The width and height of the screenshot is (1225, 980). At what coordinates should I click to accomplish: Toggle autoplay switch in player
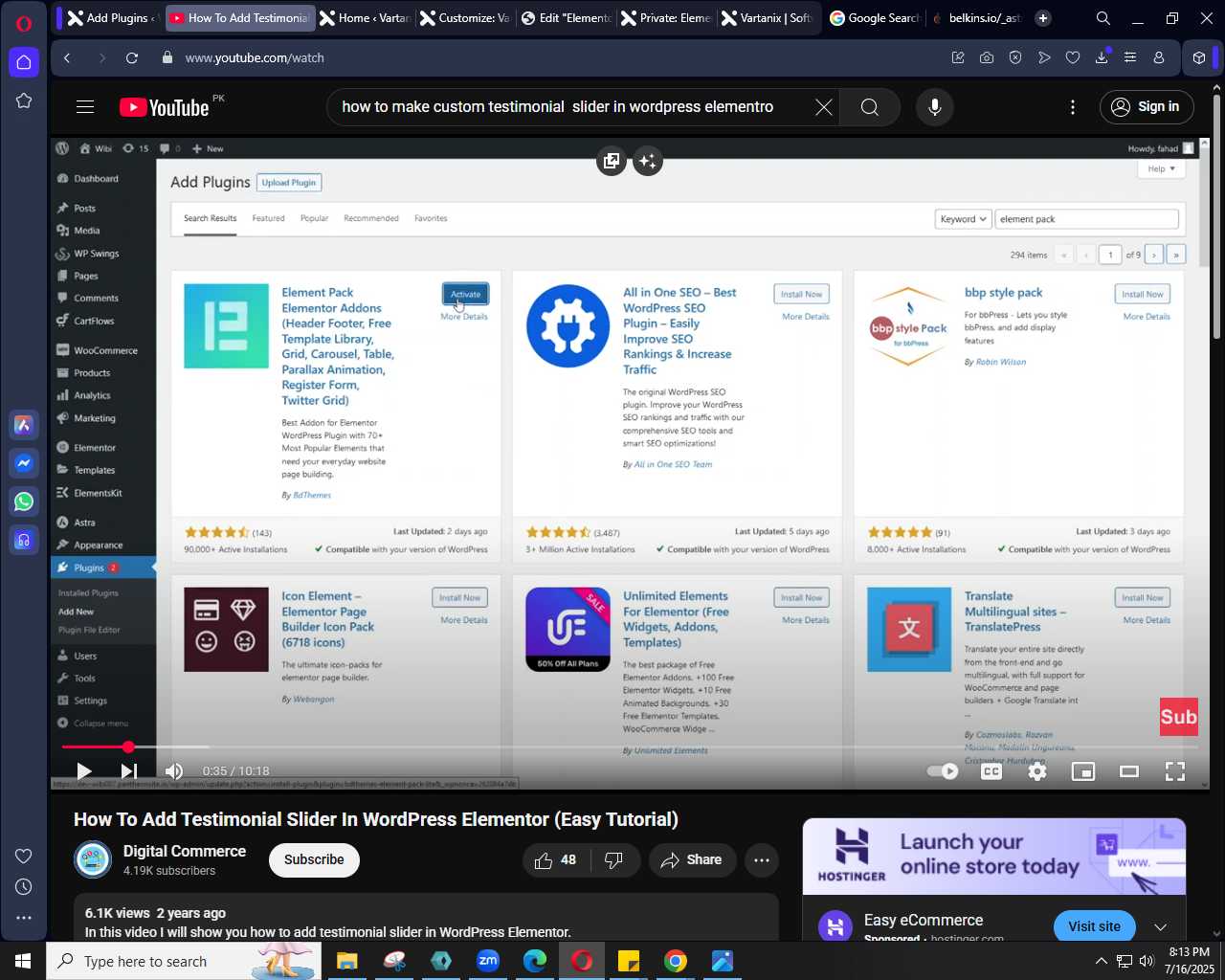tap(944, 771)
